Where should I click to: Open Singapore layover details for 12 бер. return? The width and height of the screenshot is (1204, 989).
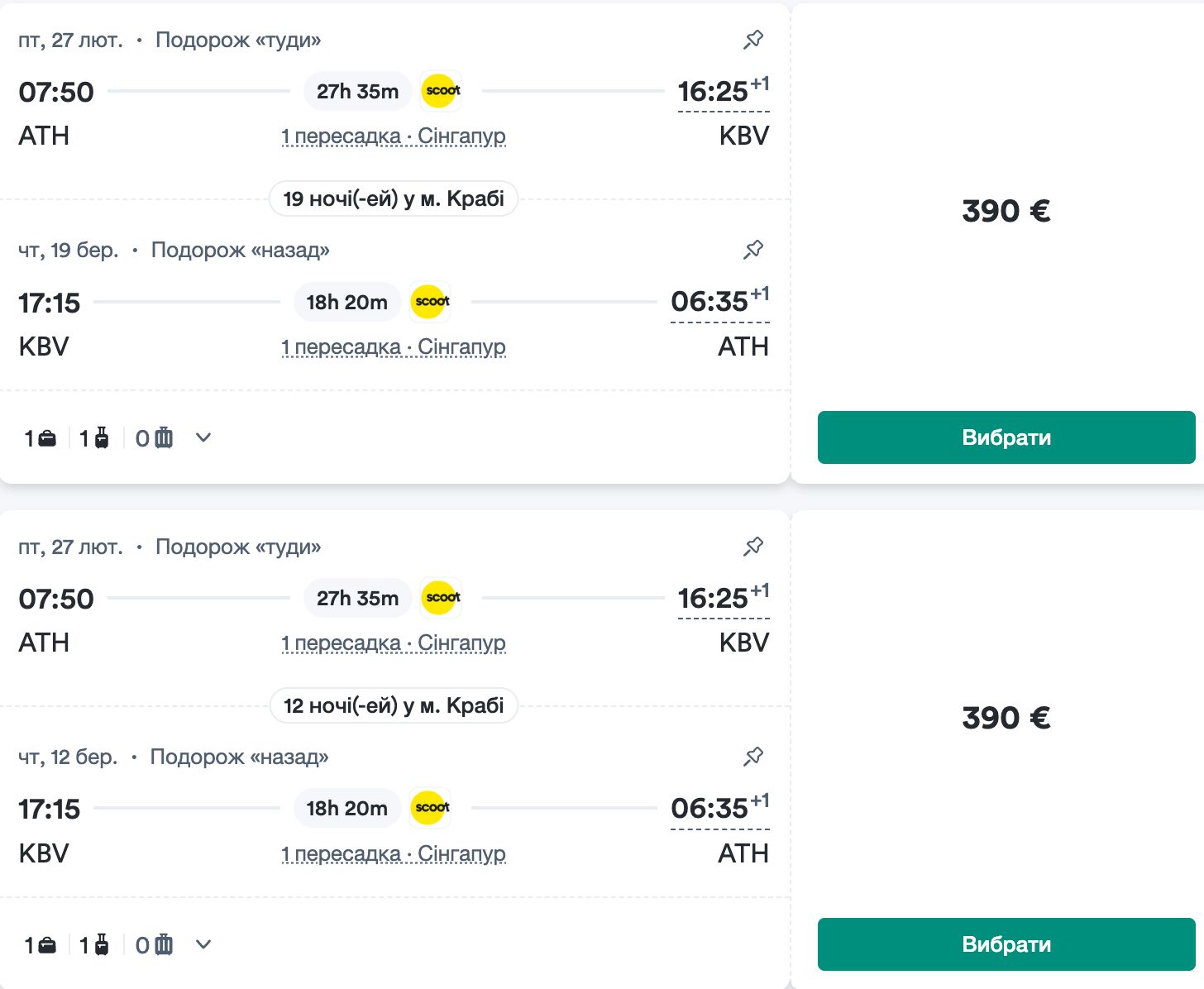394,854
